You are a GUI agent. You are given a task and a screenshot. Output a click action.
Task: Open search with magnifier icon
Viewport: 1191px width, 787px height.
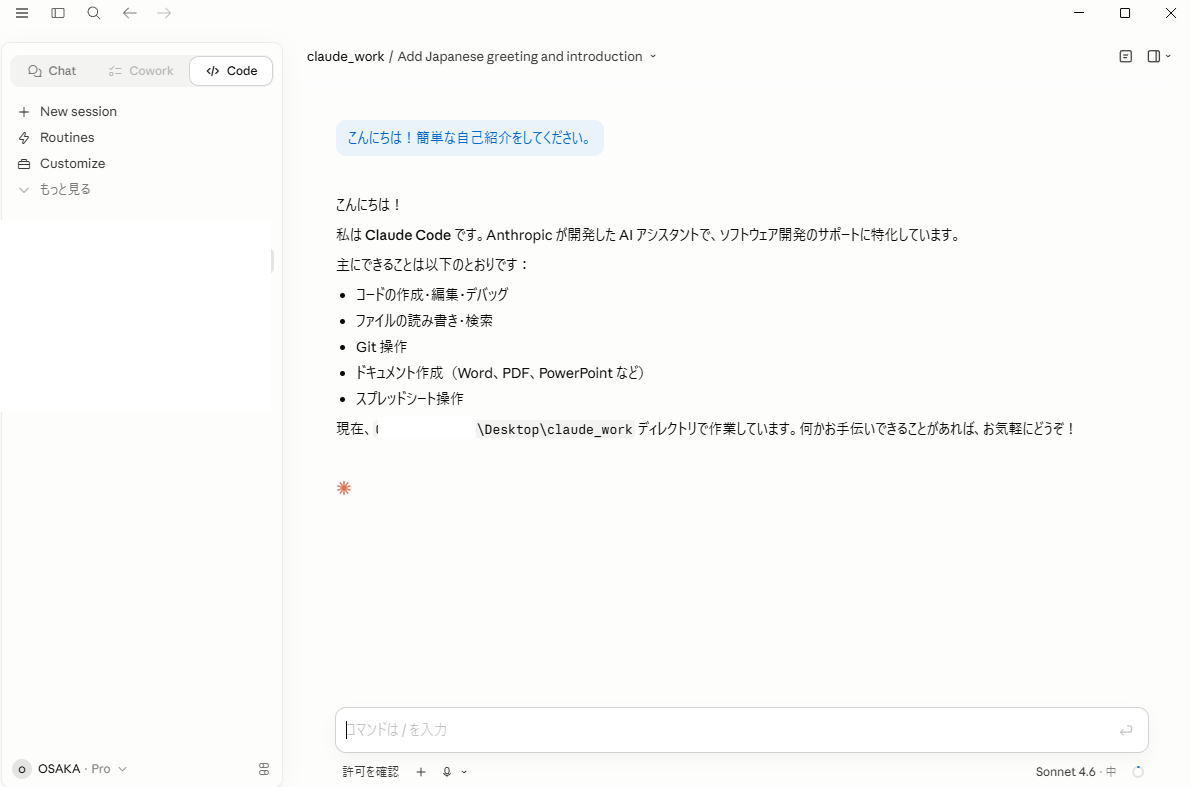93,13
